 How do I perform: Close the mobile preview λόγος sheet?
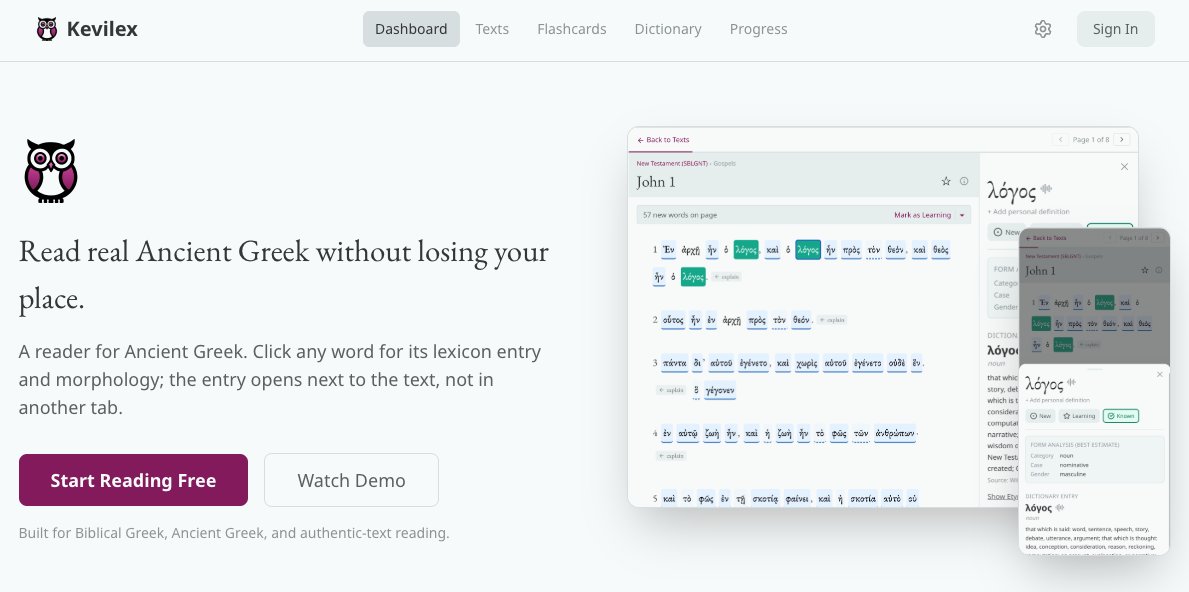[x=1159, y=374]
